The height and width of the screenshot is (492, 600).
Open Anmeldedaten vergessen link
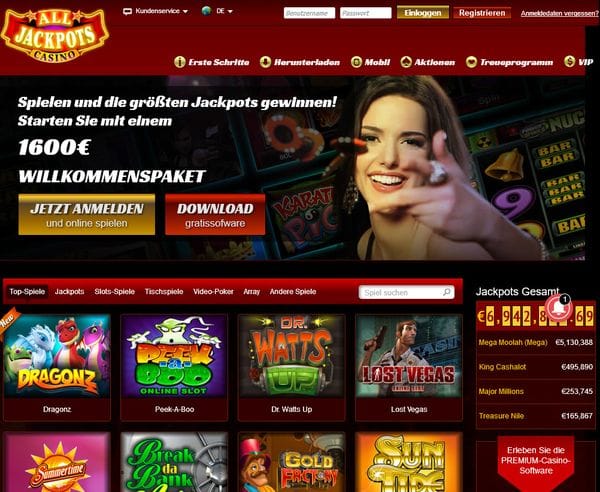pyautogui.click(x=559, y=13)
